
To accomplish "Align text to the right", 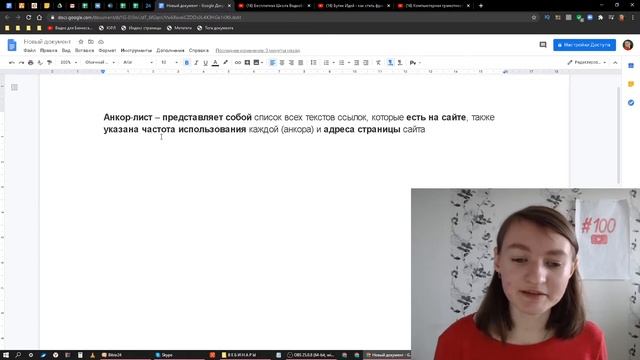I will [x=291, y=62].
